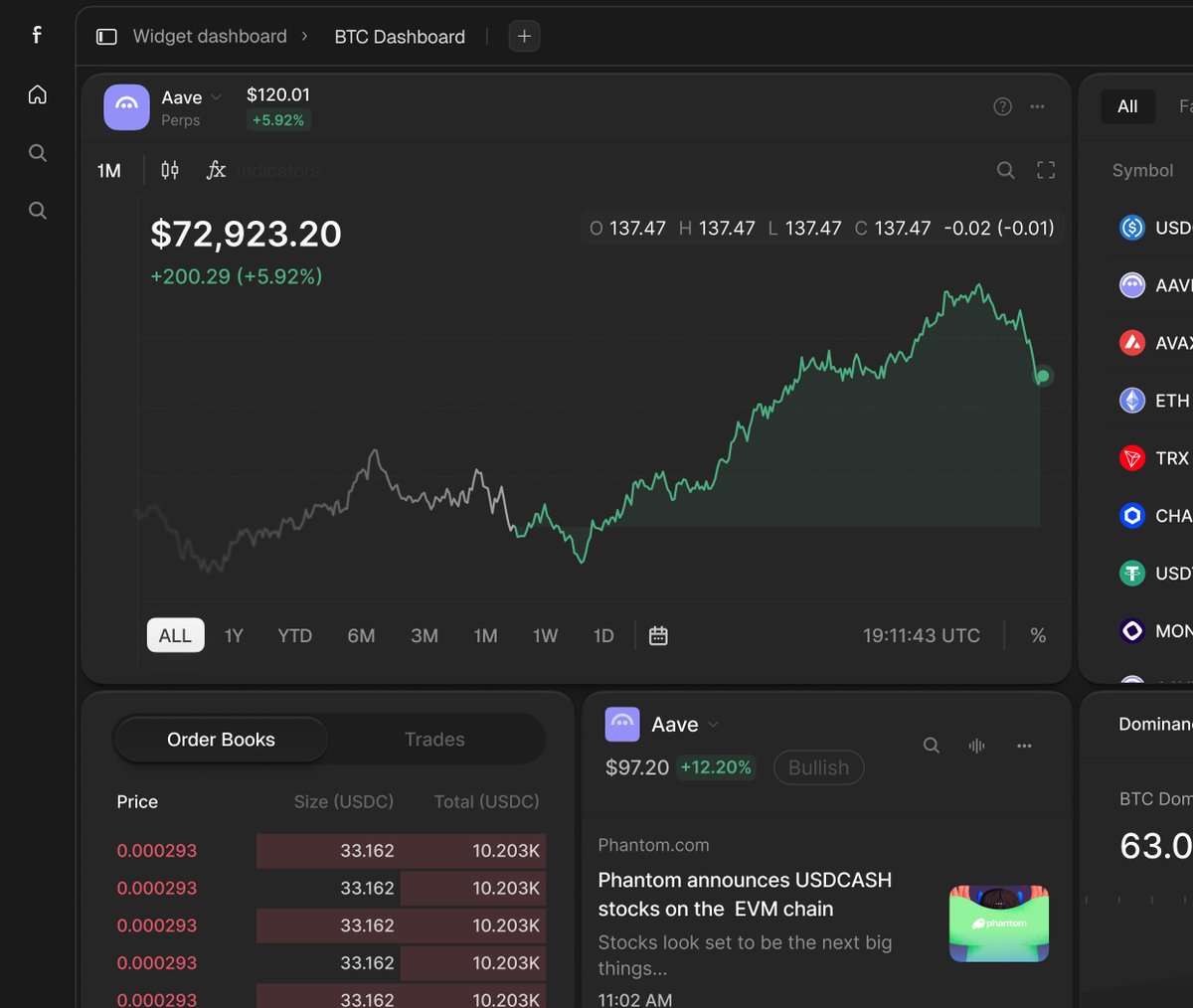Screen dimensions: 1193x1008
Task: Open more options in news widget
Action: pos(1024,746)
